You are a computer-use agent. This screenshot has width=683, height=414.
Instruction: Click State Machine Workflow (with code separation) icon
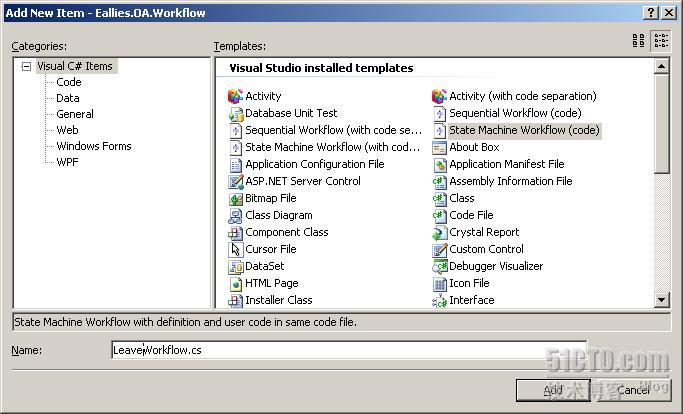click(x=235, y=147)
